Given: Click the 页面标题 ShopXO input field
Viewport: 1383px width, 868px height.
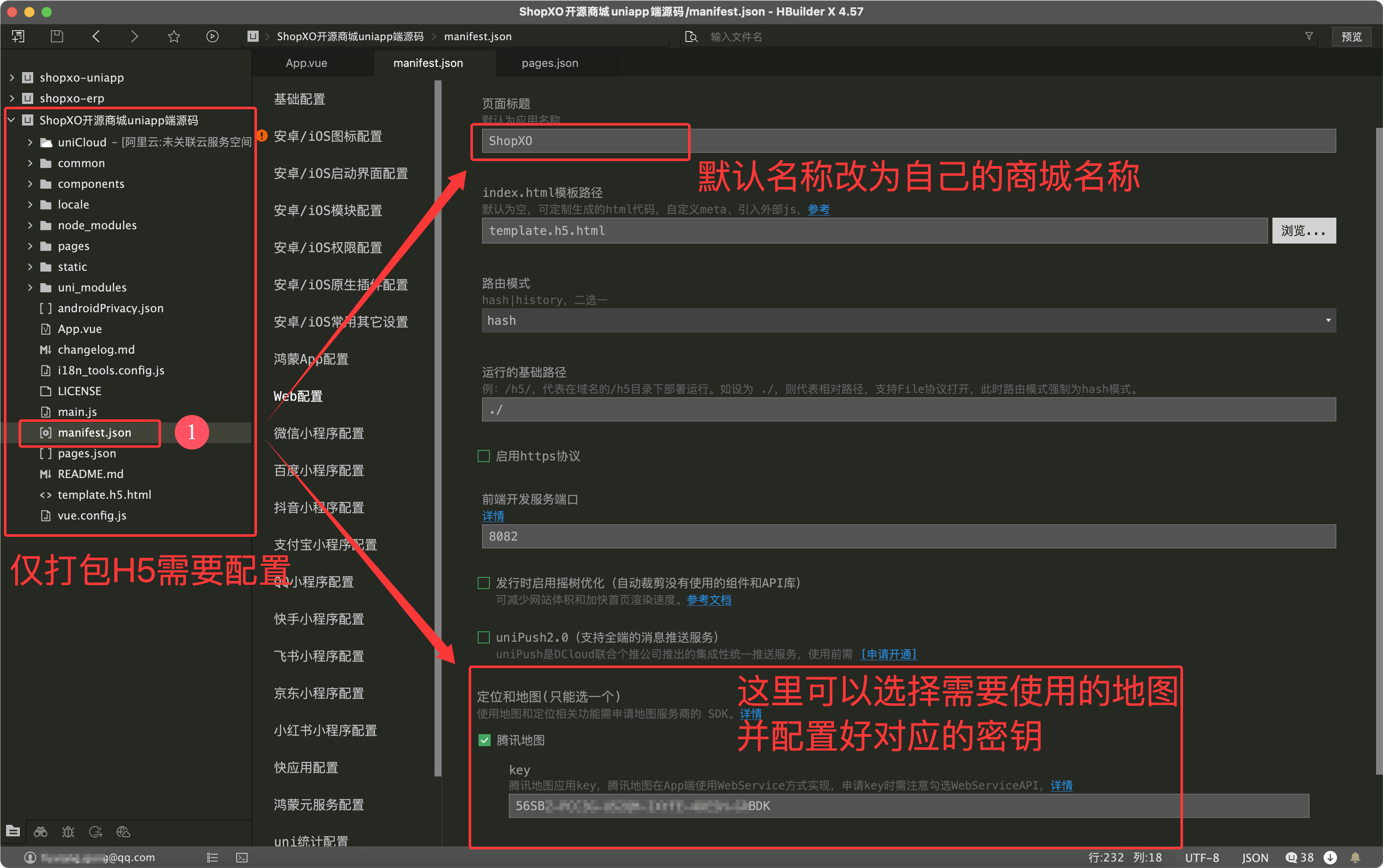Looking at the screenshot, I should [909, 141].
